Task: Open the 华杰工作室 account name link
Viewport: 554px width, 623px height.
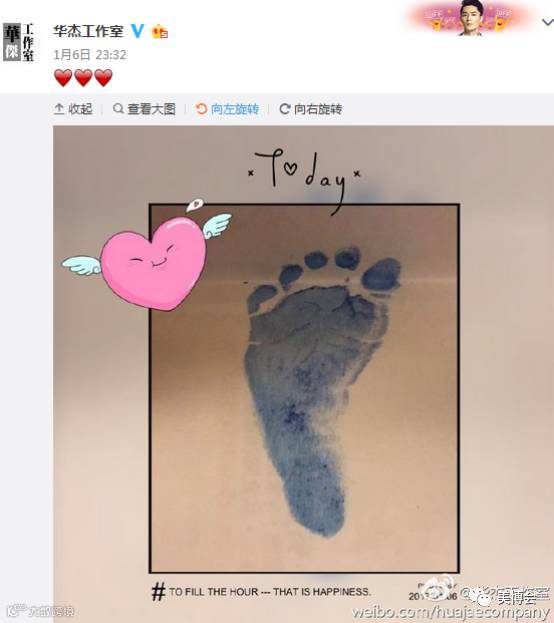Action: pyautogui.click(x=88, y=31)
